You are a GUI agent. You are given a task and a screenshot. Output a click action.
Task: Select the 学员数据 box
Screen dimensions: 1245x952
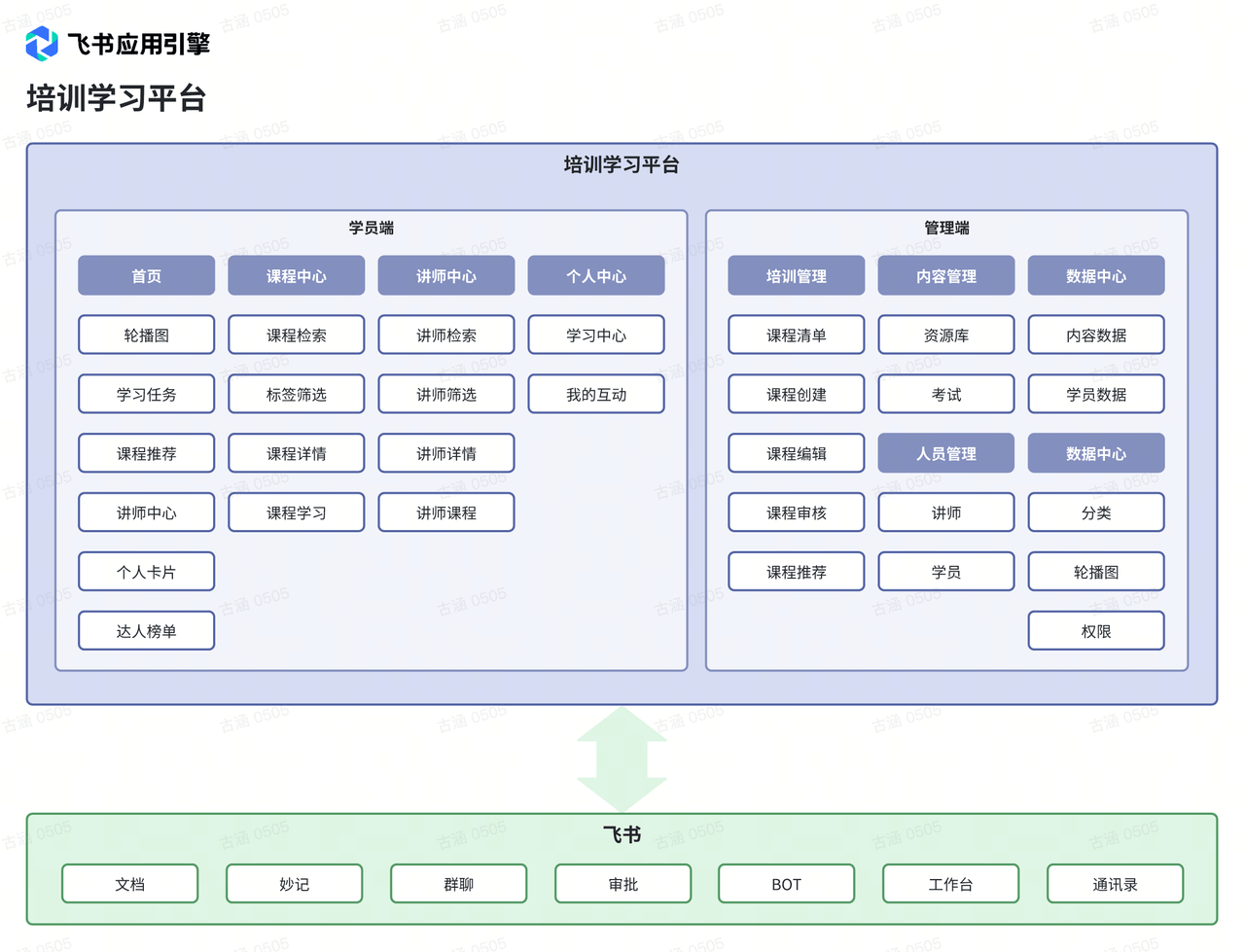pos(1096,394)
